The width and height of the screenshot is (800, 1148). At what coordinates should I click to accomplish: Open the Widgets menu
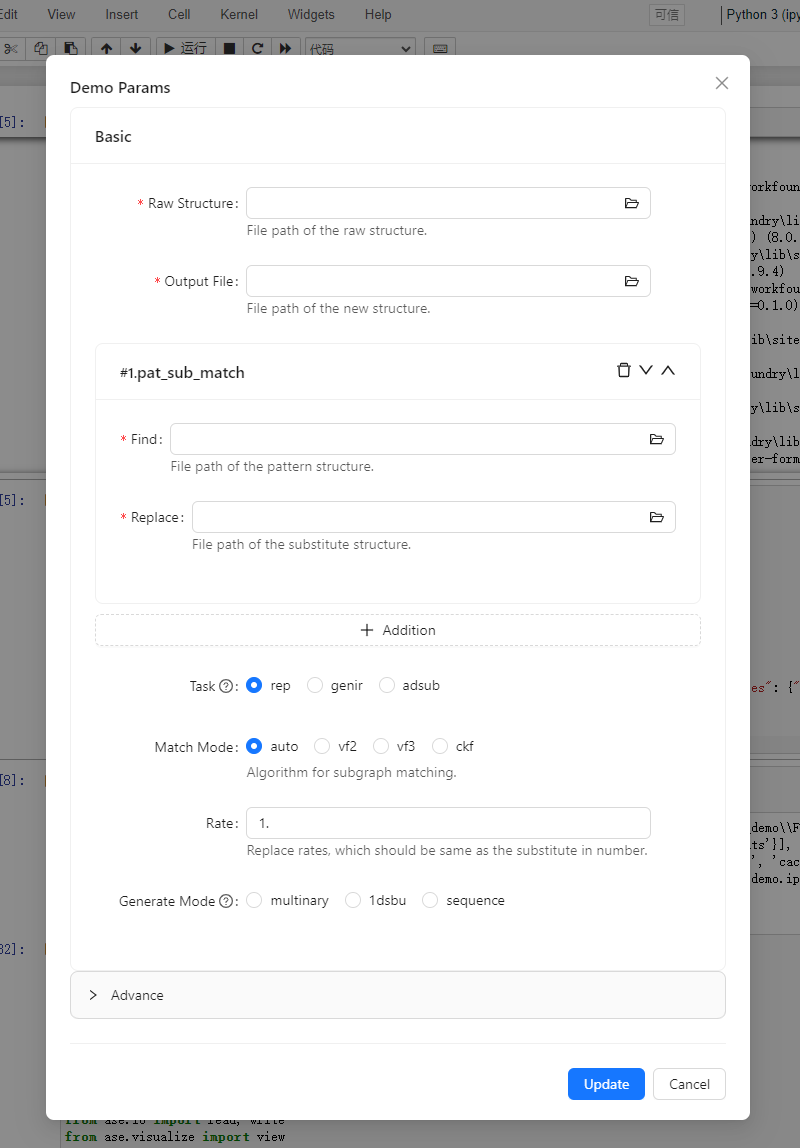tap(310, 14)
